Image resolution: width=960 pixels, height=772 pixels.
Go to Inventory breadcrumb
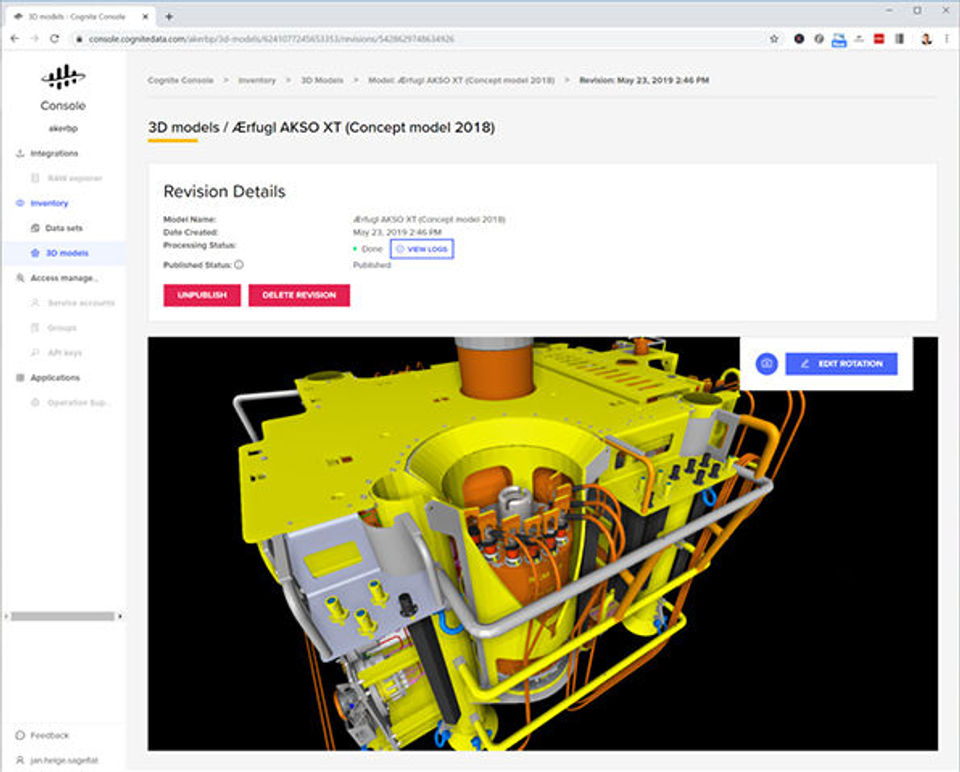(x=257, y=80)
